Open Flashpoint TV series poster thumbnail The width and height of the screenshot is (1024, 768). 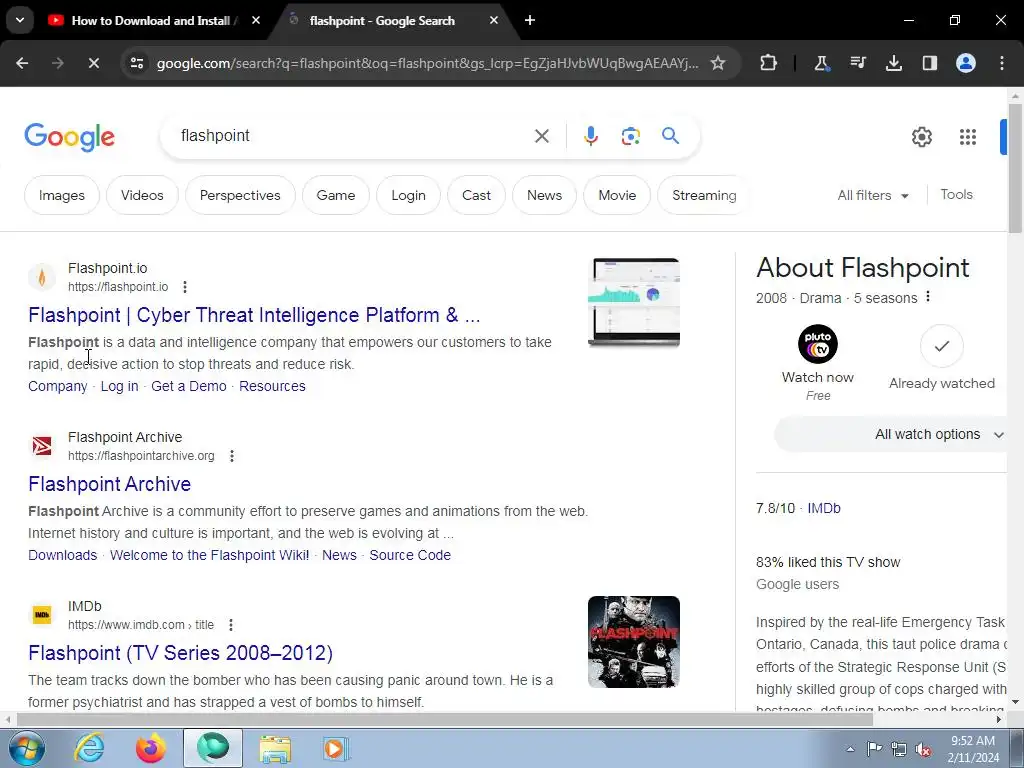[x=633, y=642]
